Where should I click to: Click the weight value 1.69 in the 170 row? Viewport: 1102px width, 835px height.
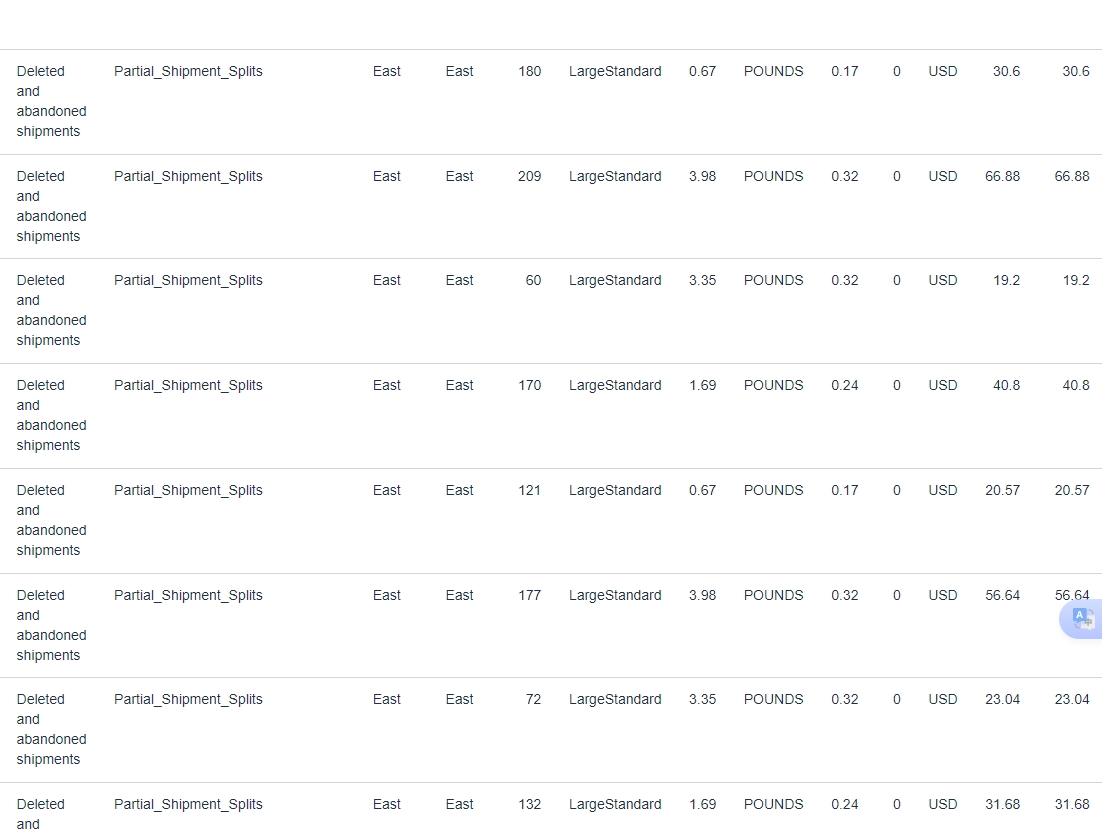coord(702,385)
